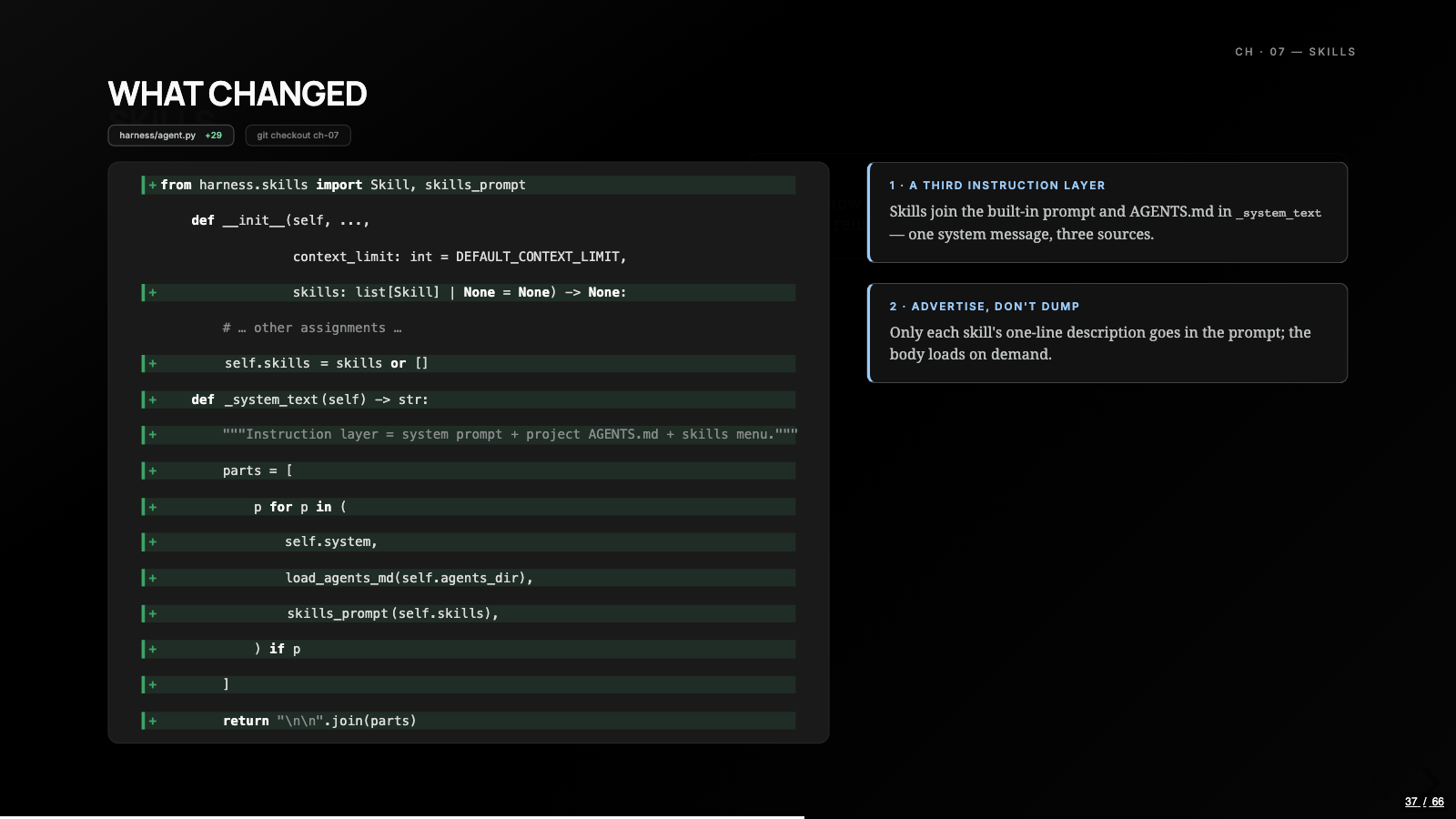Click the p for p in ( line

(469, 507)
